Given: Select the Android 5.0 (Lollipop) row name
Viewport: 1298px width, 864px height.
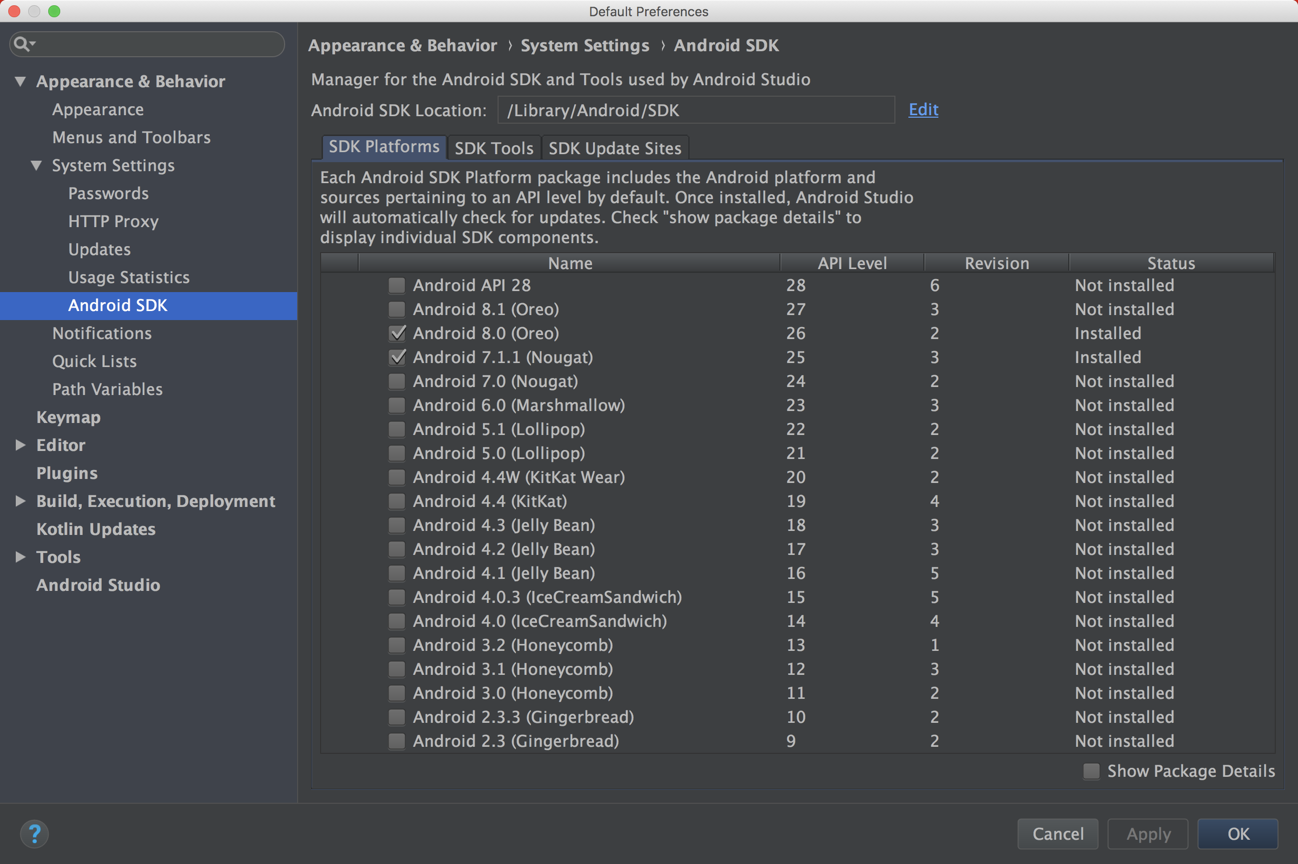Looking at the screenshot, I should click(x=499, y=453).
